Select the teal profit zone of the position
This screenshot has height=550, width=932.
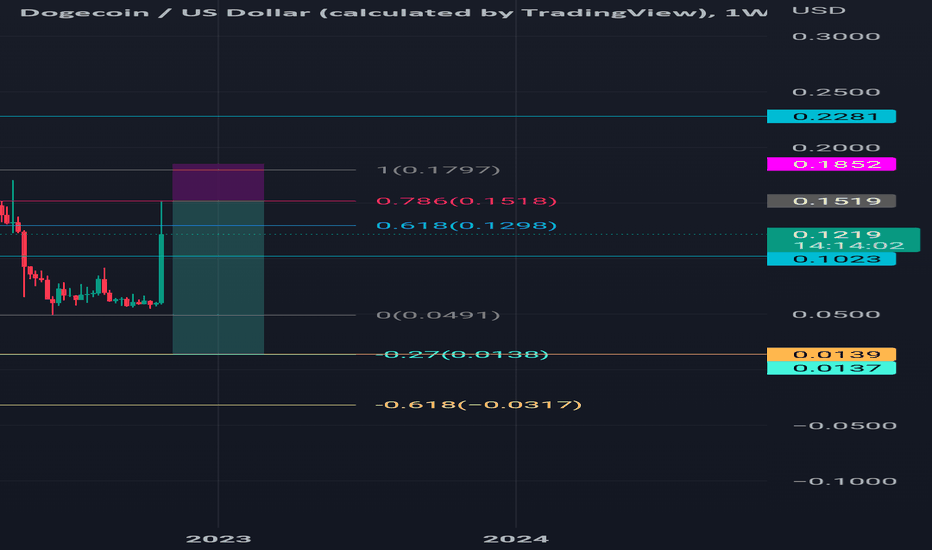(218, 278)
